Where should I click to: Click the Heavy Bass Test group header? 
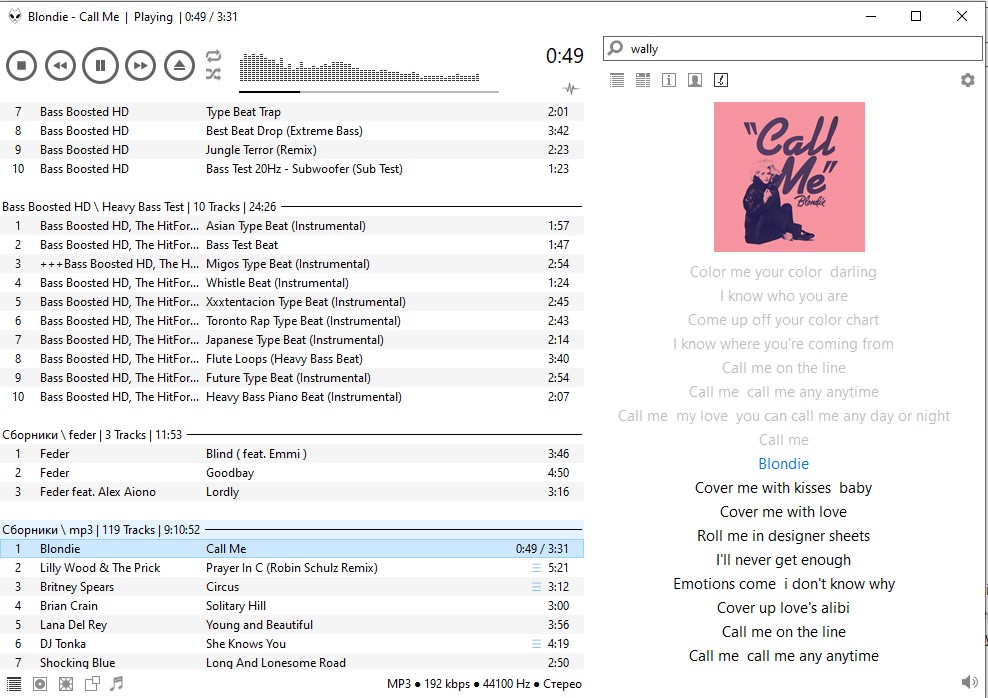click(x=292, y=207)
